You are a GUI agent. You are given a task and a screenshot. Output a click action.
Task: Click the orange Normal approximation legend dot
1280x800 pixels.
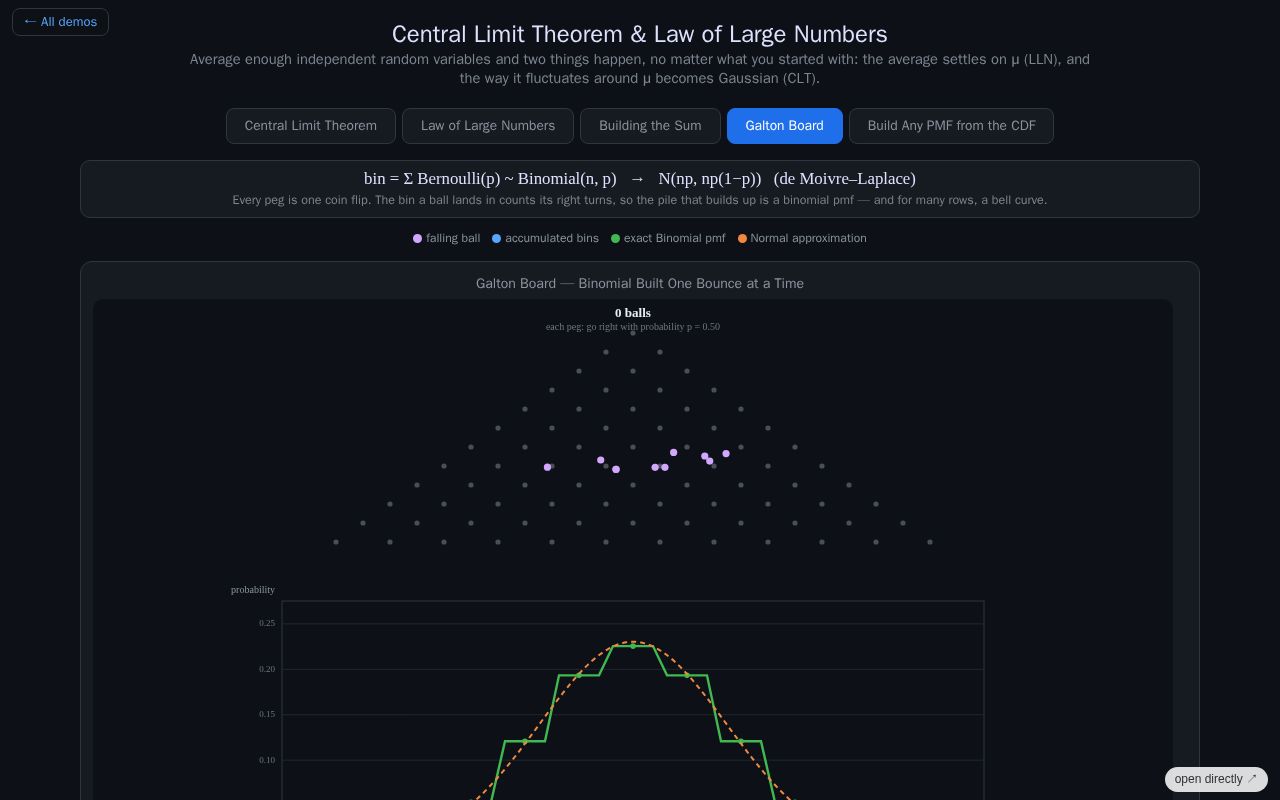point(743,239)
